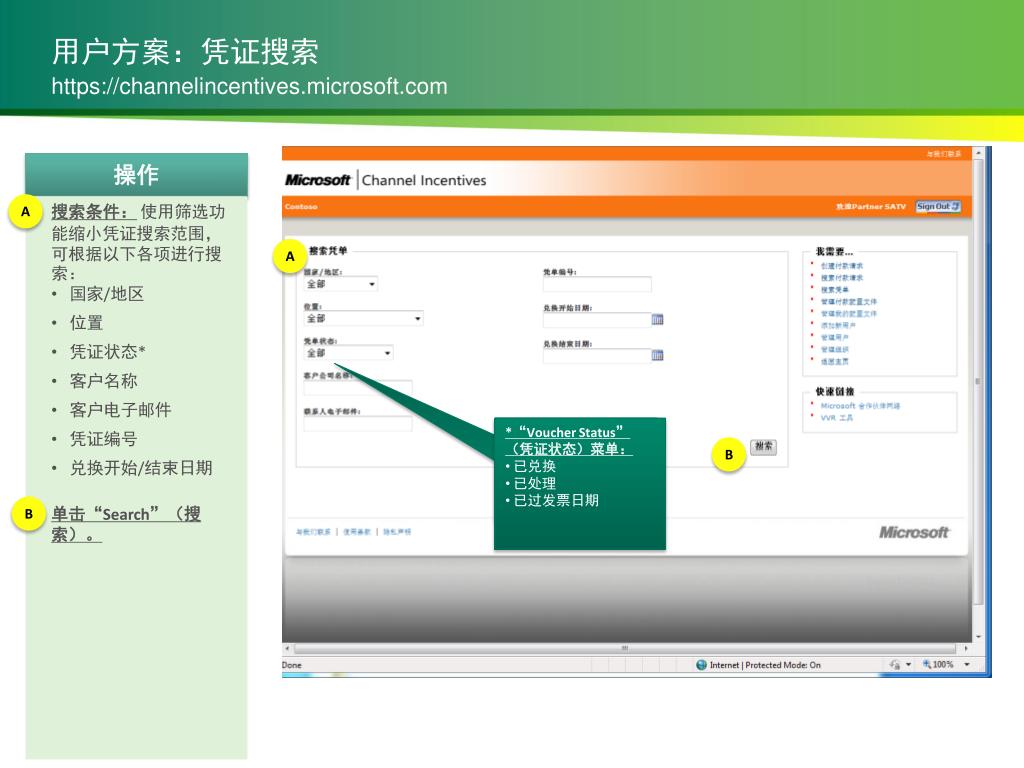Click the 联系人电子邮件 contact email field
The image size is (1024, 768).
click(358, 424)
